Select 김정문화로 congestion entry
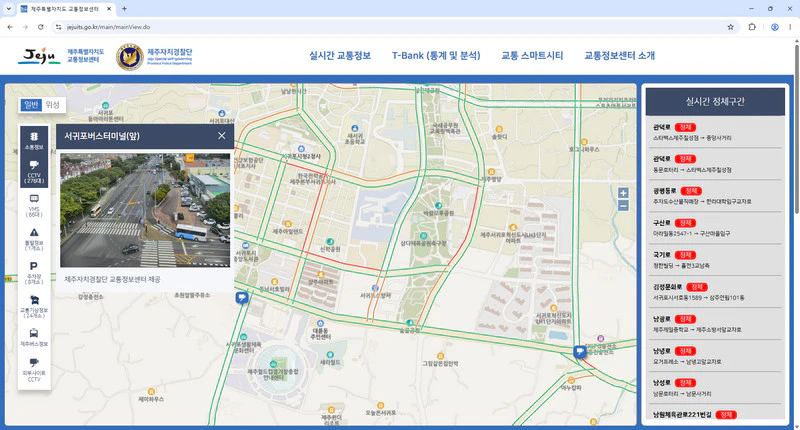The height and width of the screenshot is (430, 800). click(715, 292)
